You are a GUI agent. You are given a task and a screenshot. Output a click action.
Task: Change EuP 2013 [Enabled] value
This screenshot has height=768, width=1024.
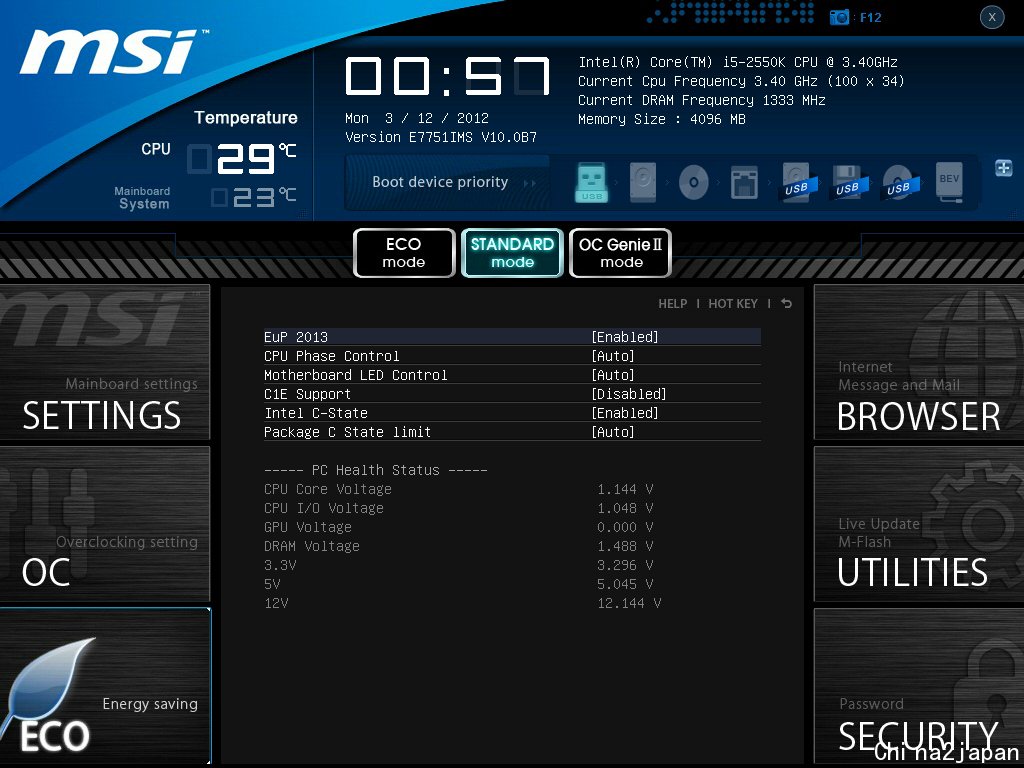[625, 337]
